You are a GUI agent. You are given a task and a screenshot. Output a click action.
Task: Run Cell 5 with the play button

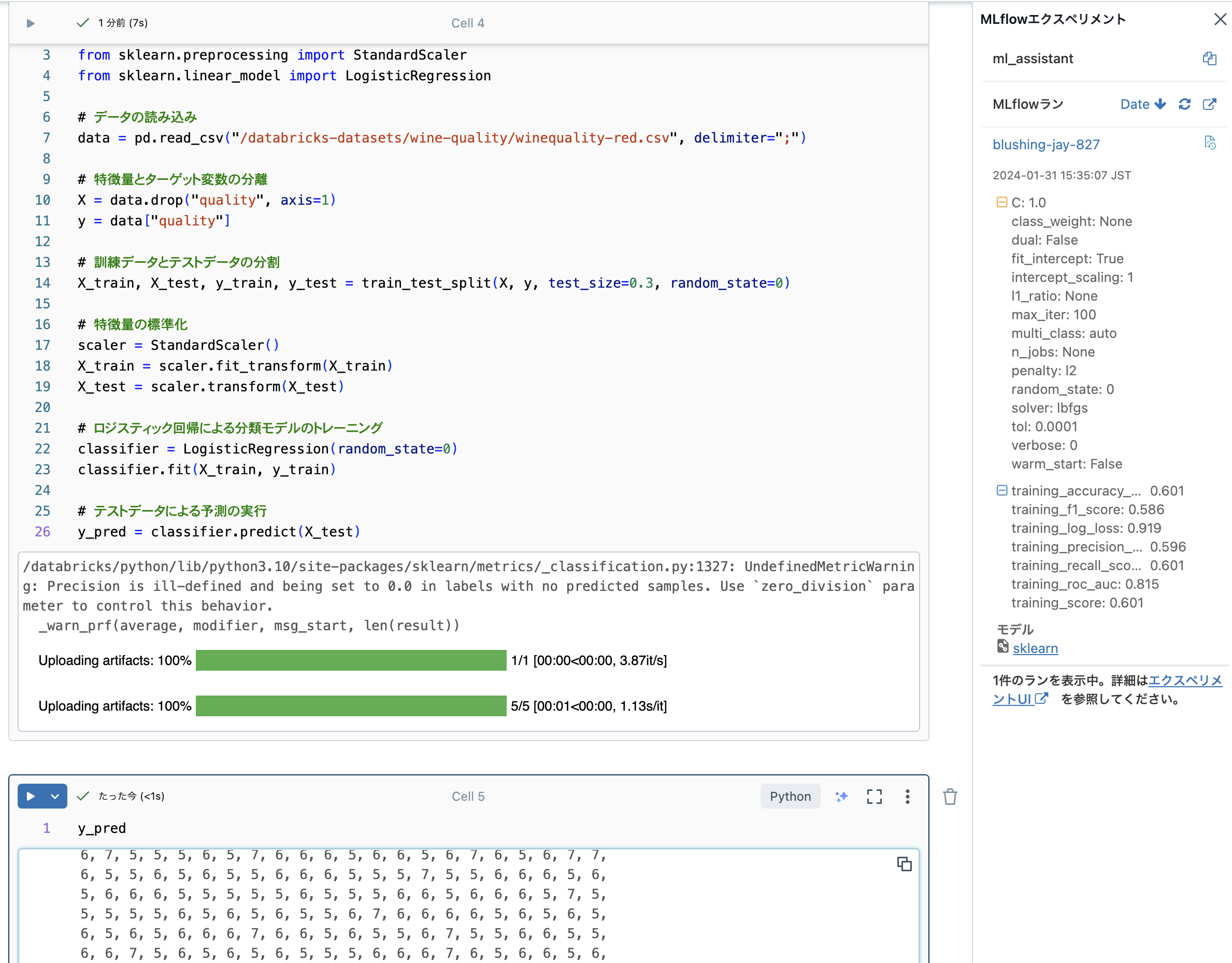coord(31,796)
